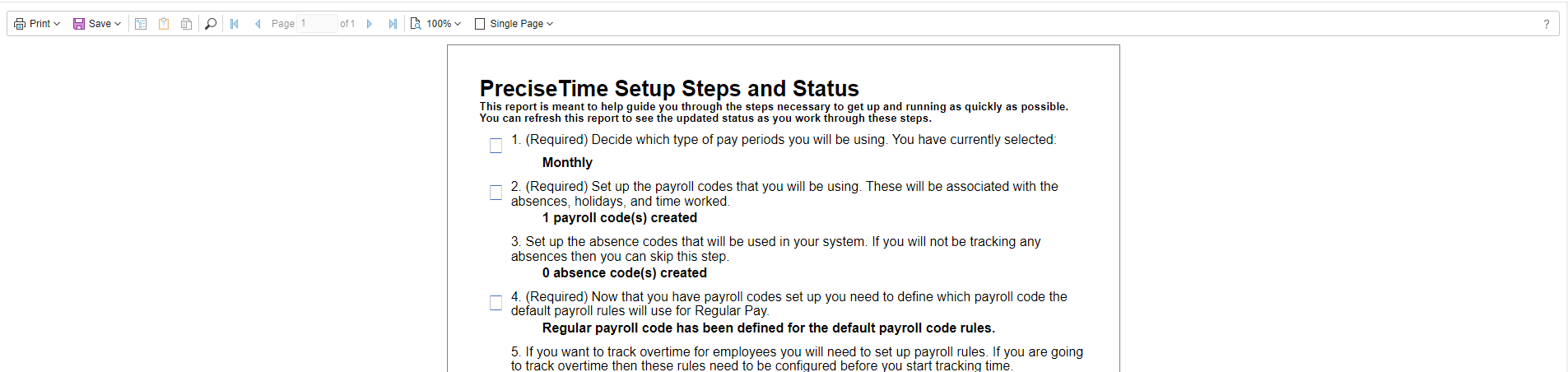Click the 'Monthly' pay period text
This screenshot has width=1568, height=372.
tap(567, 163)
